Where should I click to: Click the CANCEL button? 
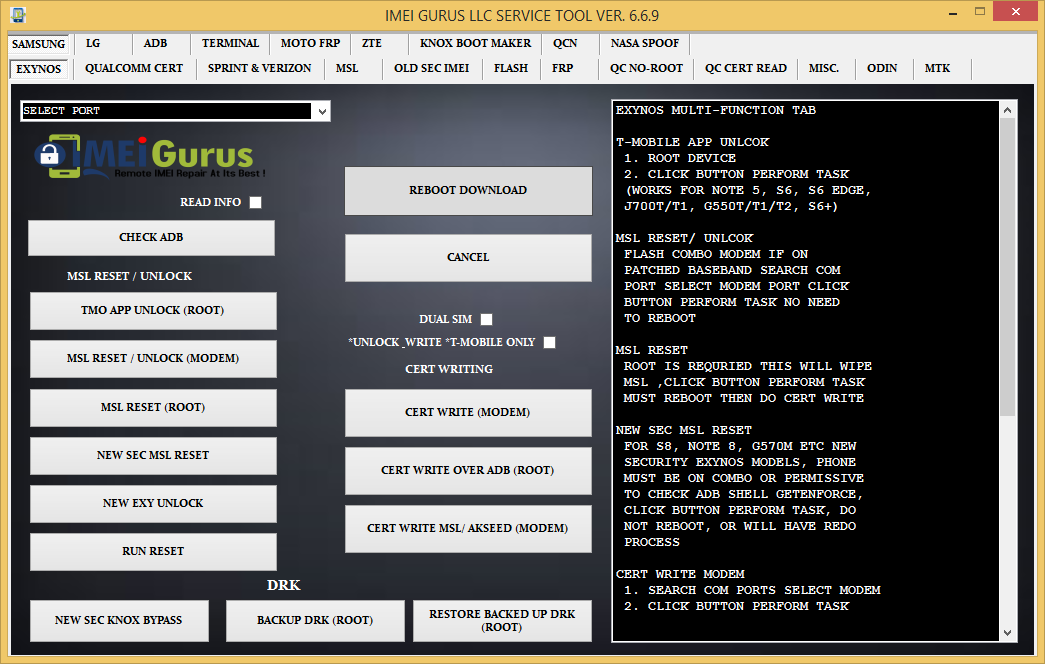coord(468,257)
